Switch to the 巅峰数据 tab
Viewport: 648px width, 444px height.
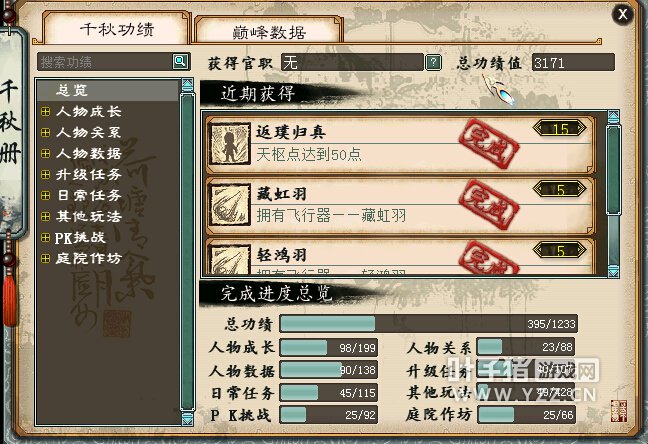269,31
